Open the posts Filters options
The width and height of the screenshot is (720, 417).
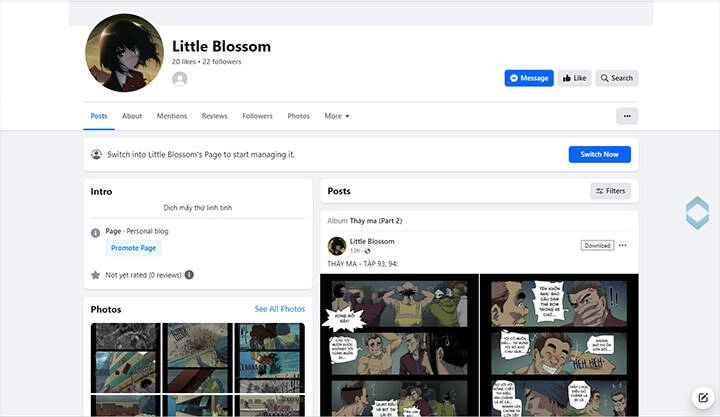610,191
